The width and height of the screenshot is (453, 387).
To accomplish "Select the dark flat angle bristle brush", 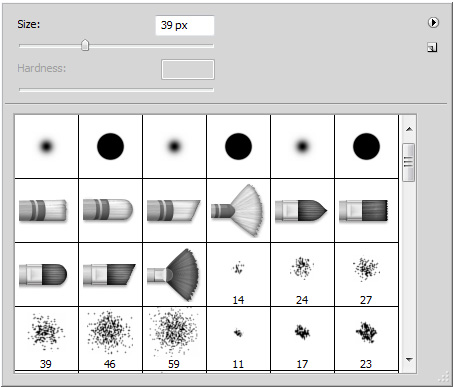I will 110,275.
